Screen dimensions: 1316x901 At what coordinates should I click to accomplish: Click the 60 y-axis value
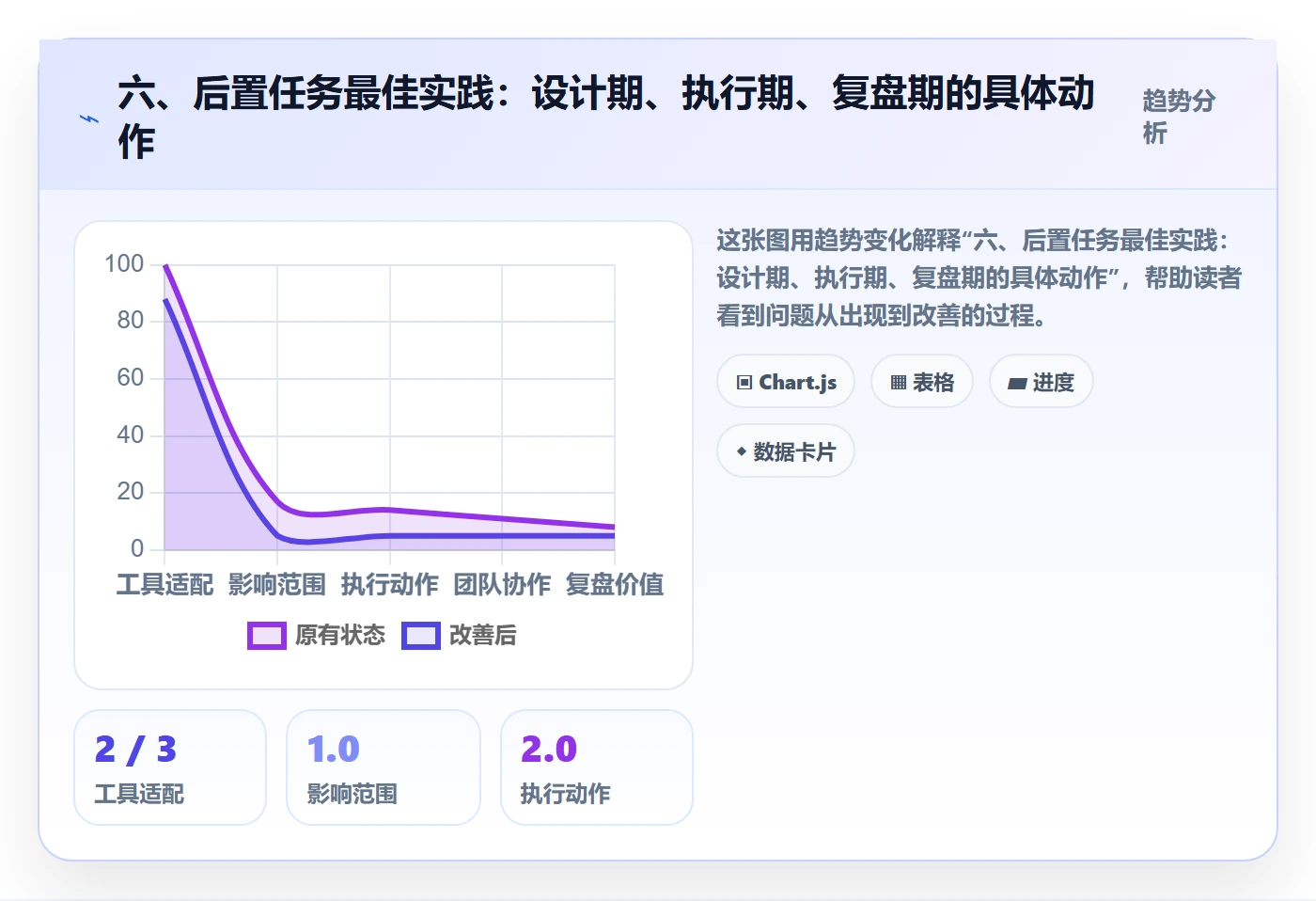[131, 378]
